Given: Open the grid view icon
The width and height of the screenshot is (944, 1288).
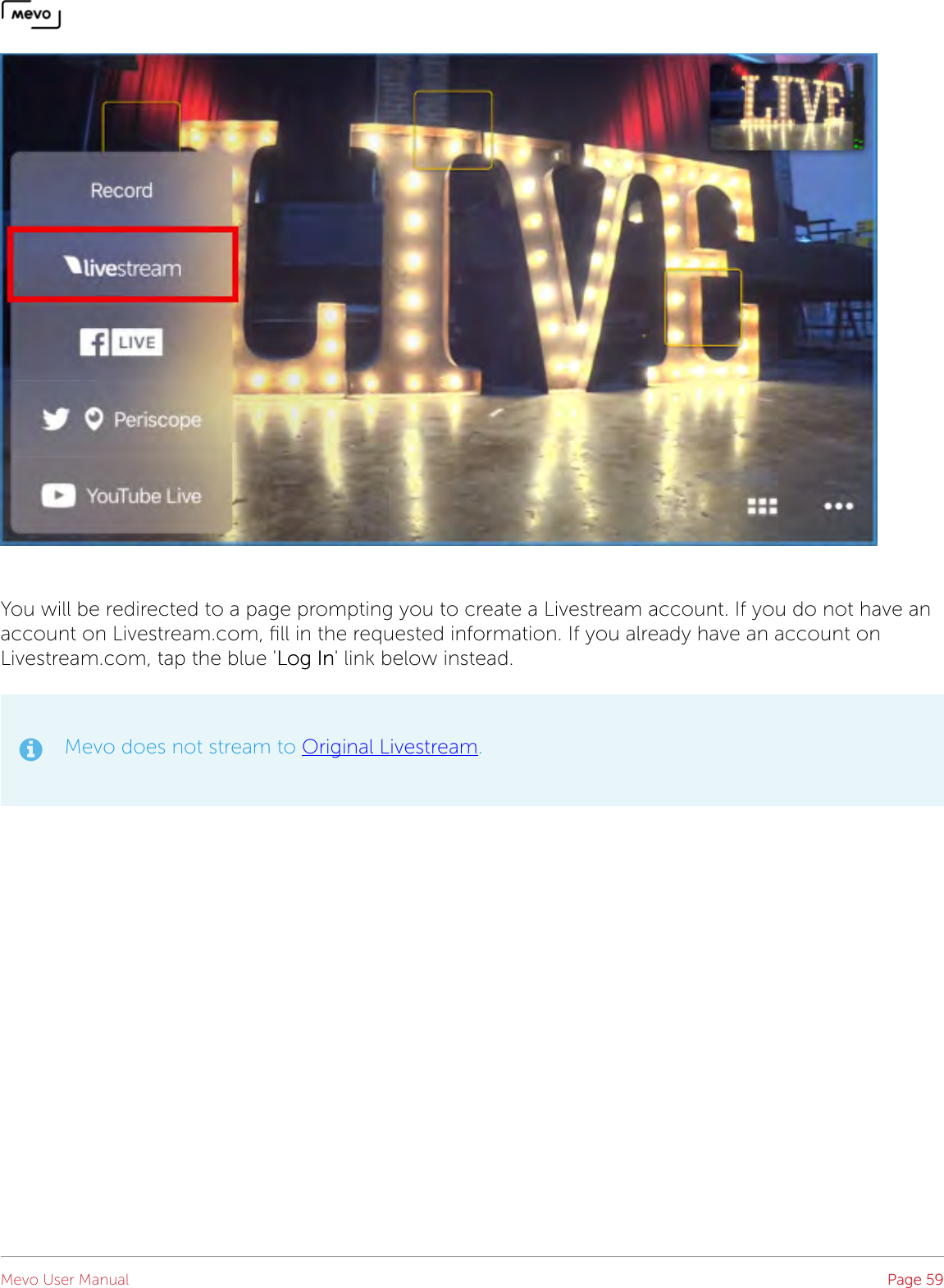Looking at the screenshot, I should [762, 506].
